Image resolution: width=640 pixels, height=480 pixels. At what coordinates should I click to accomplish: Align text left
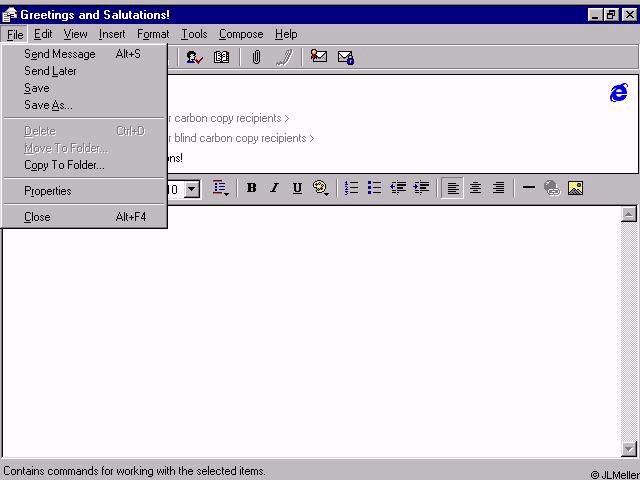pyautogui.click(x=453, y=188)
